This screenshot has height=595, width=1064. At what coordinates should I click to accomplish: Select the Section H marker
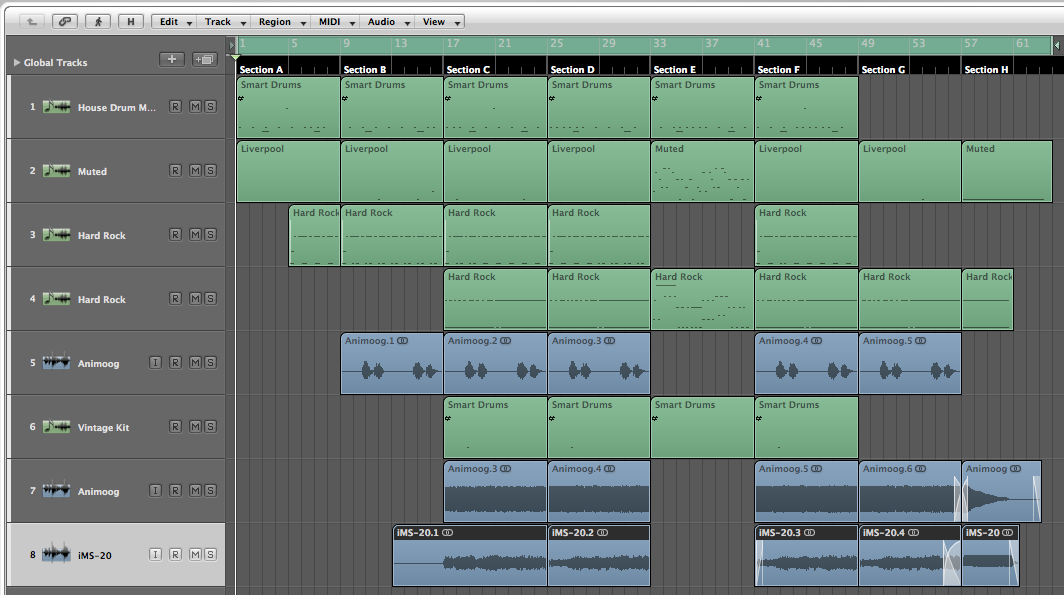986,70
